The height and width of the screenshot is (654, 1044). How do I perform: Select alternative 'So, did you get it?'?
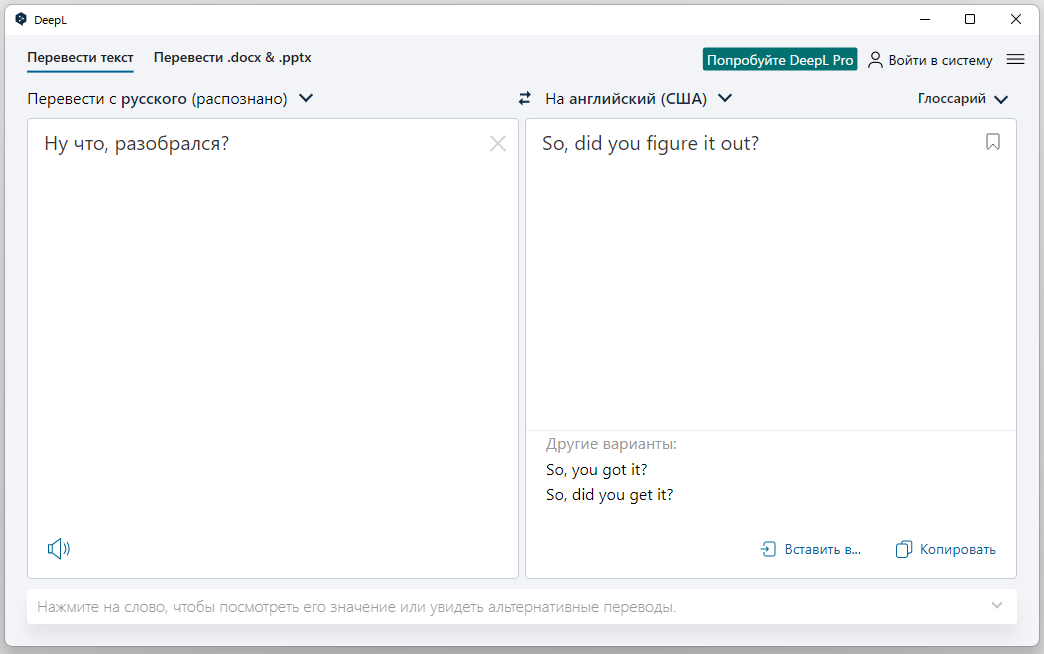(609, 495)
